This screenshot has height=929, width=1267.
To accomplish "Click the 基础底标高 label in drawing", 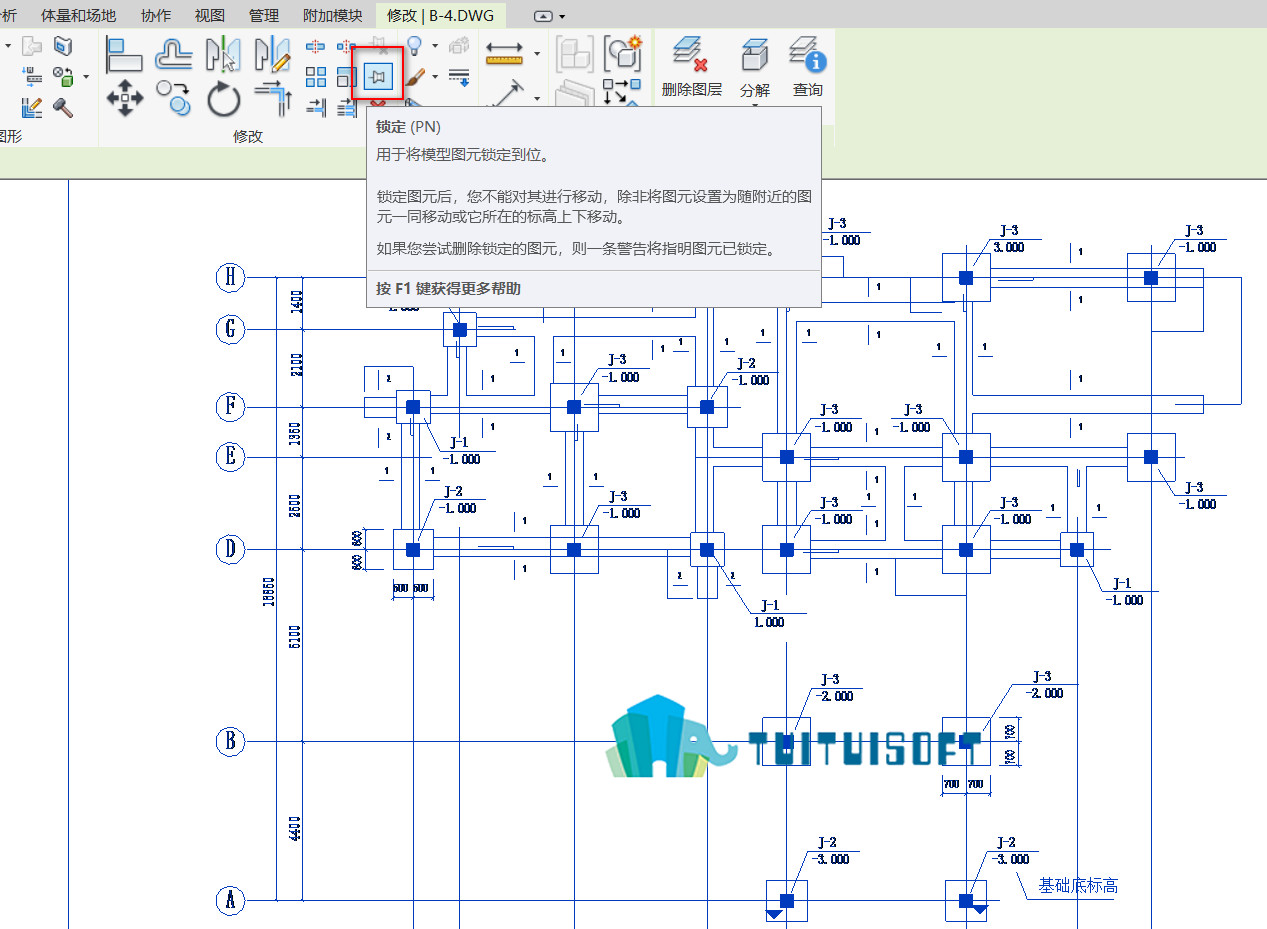I will point(1078,886).
